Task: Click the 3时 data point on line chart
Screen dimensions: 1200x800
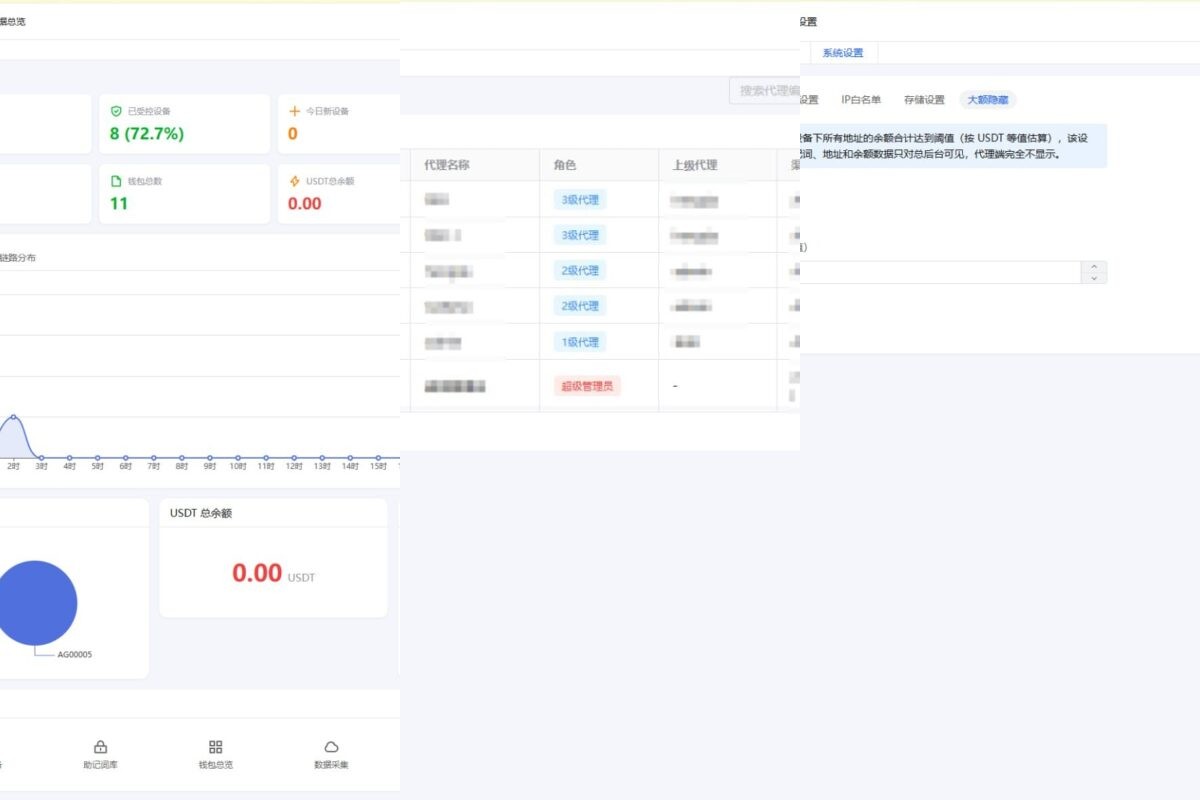Action: click(41, 457)
